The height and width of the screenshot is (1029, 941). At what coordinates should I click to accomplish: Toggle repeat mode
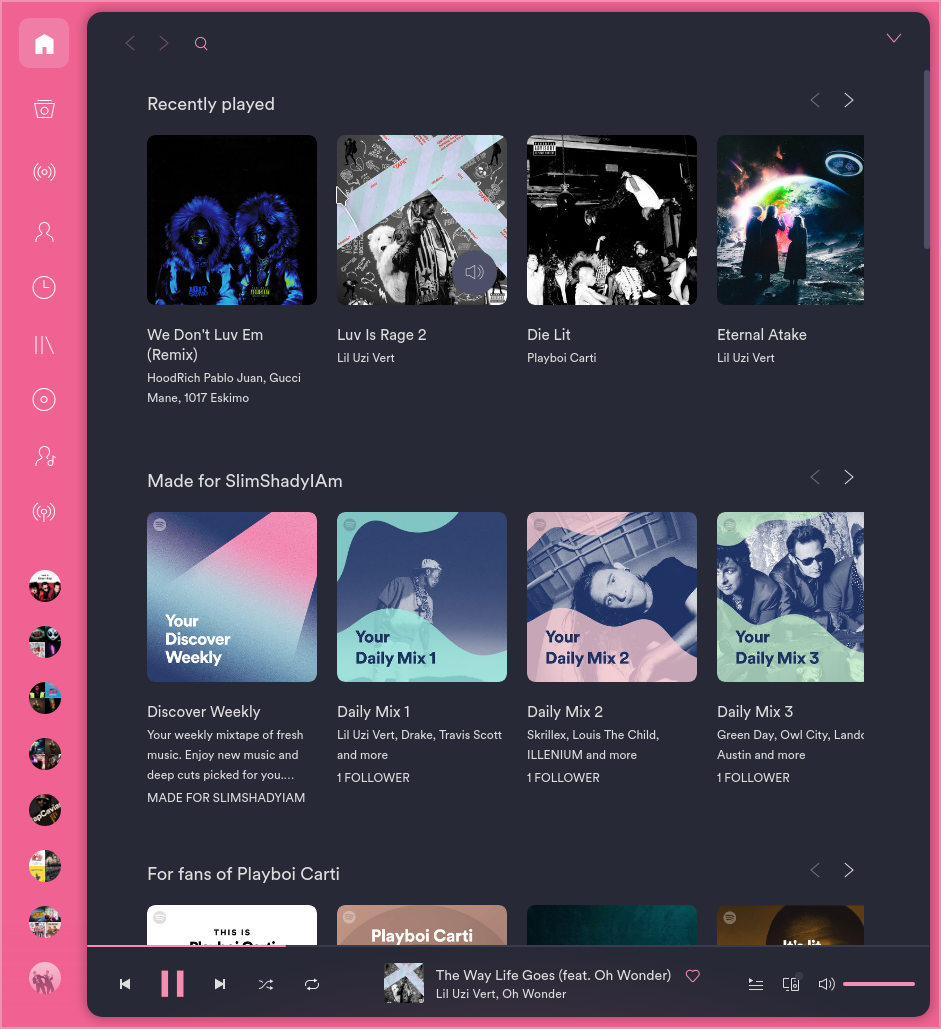coord(312,984)
